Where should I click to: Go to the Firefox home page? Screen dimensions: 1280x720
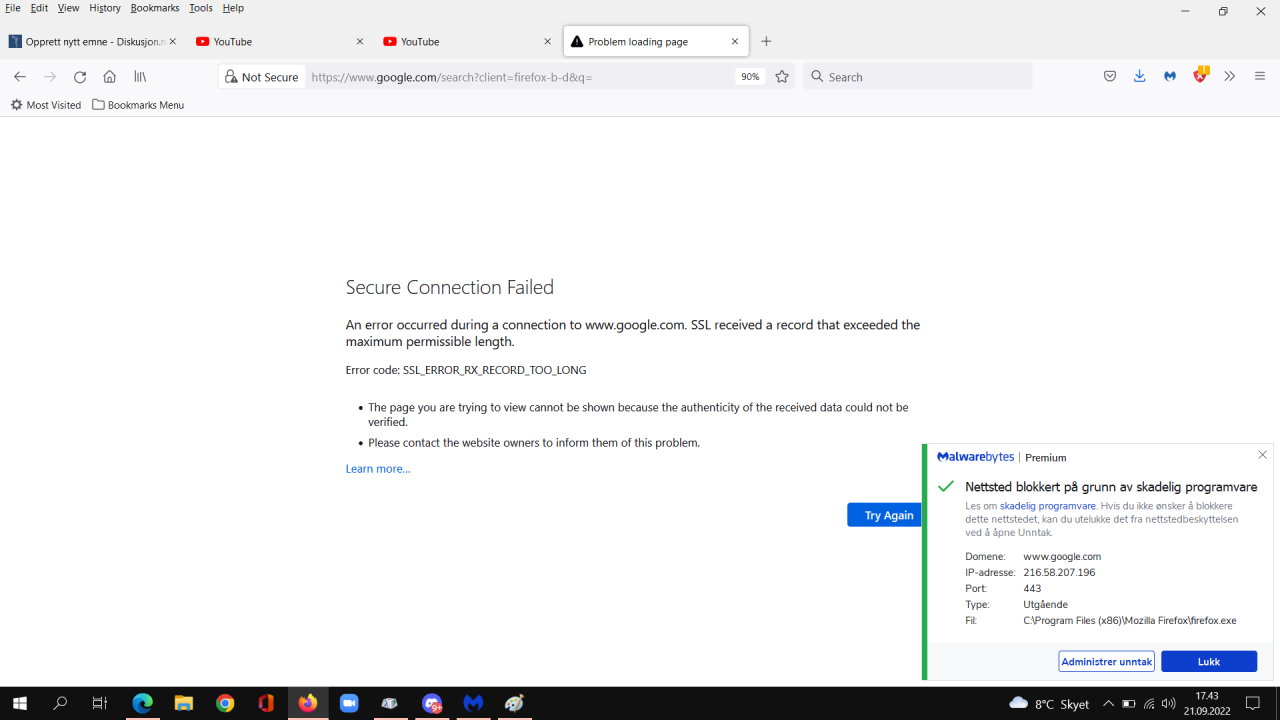coord(110,77)
